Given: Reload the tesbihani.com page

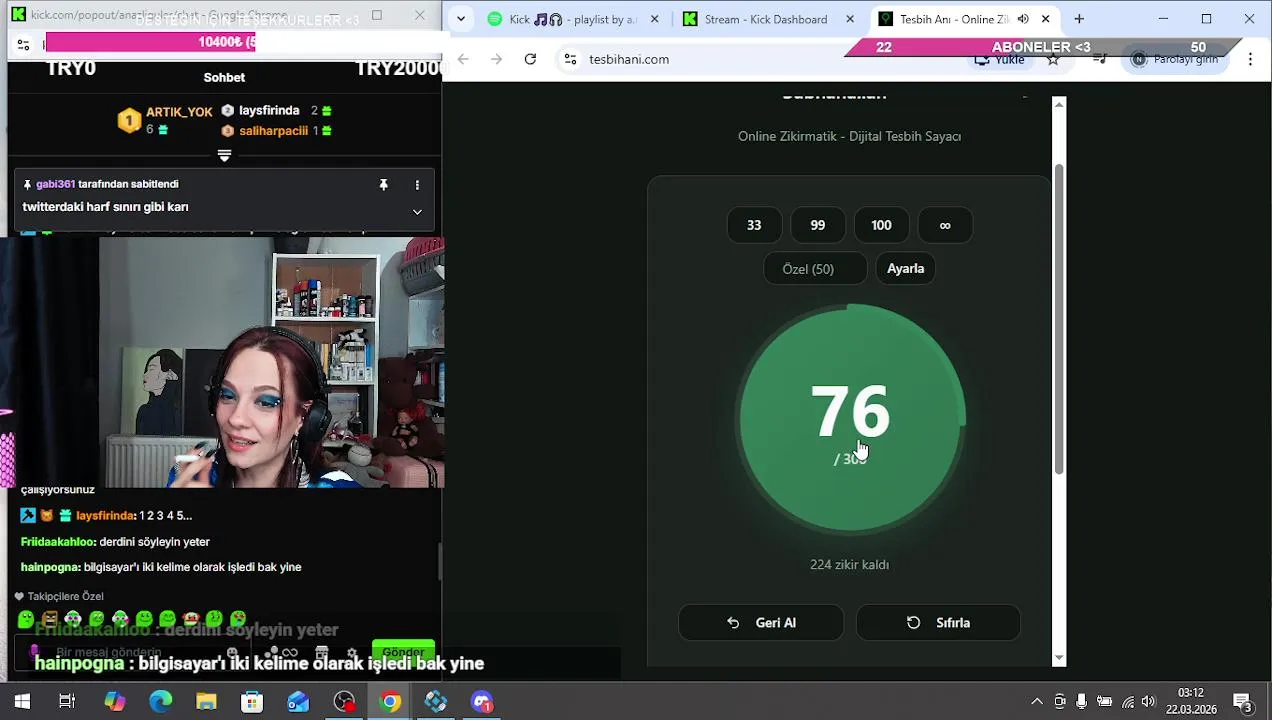Looking at the screenshot, I should [530, 59].
